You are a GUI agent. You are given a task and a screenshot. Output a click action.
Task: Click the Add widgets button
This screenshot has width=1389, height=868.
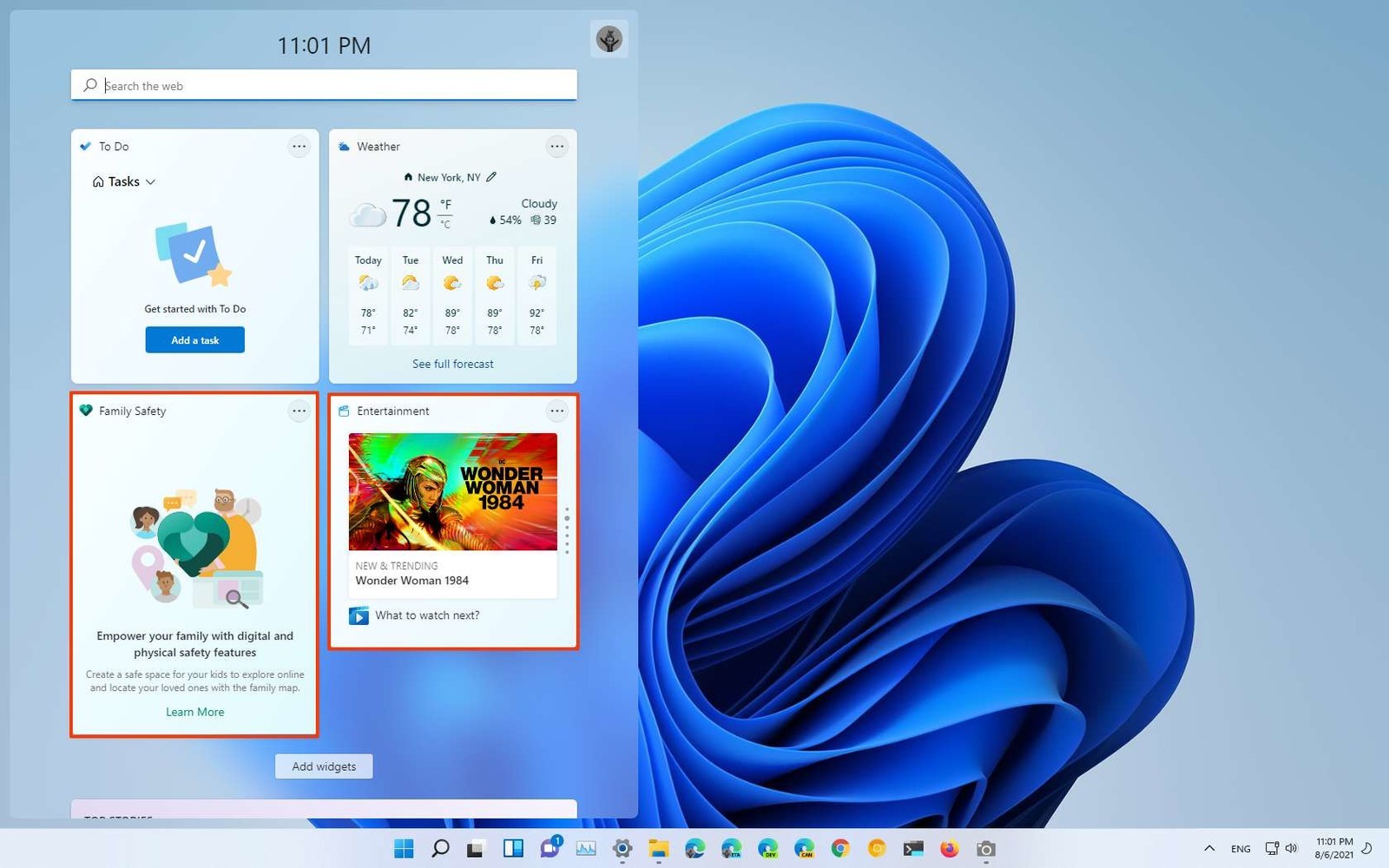324,766
